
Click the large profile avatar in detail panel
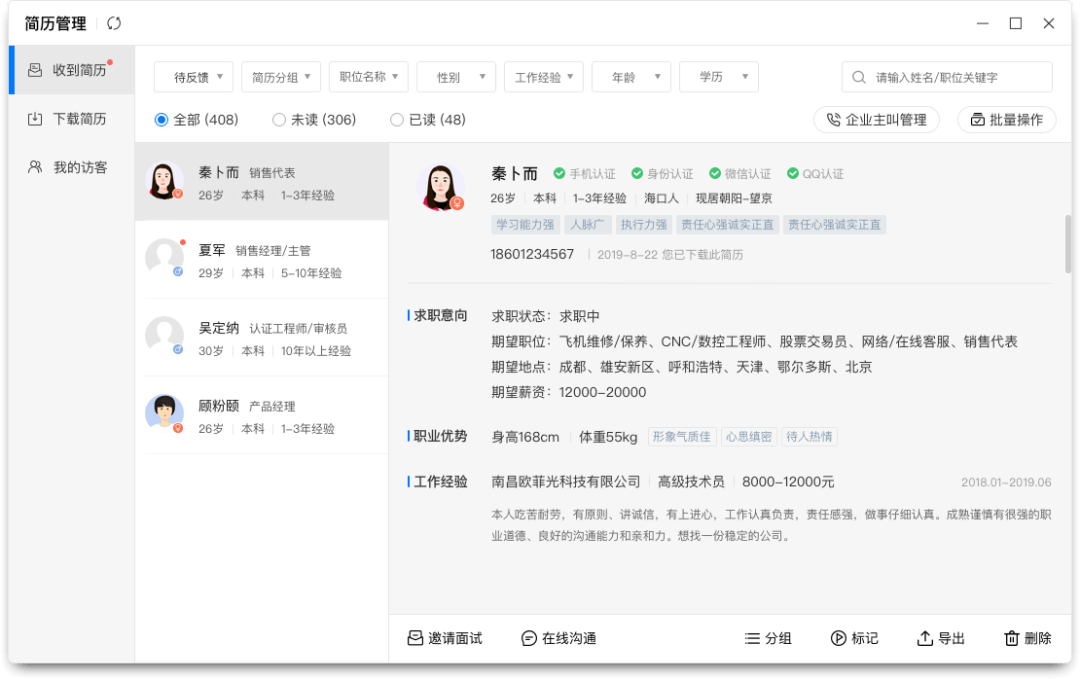[x=440, y=187]
